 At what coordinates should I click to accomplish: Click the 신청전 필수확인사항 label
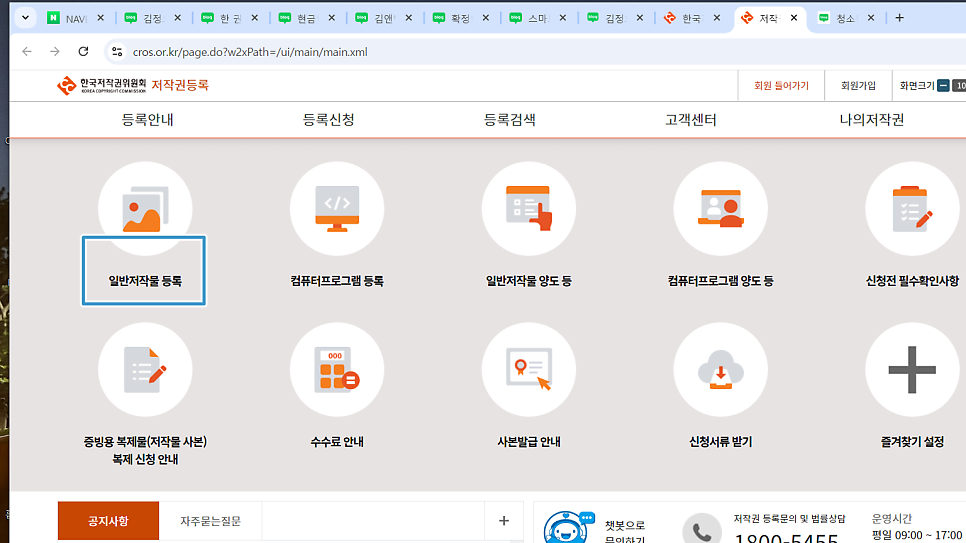click(x=912, y=281)
